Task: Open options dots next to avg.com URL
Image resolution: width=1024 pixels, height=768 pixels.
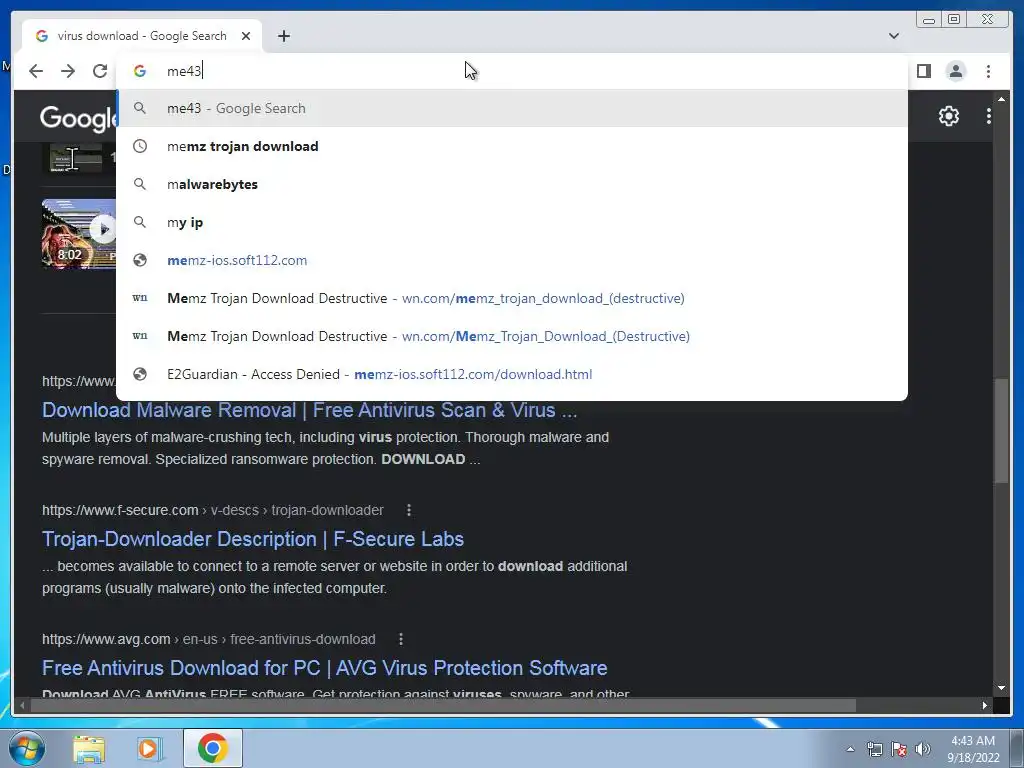Action: click(x=401, y=639)
